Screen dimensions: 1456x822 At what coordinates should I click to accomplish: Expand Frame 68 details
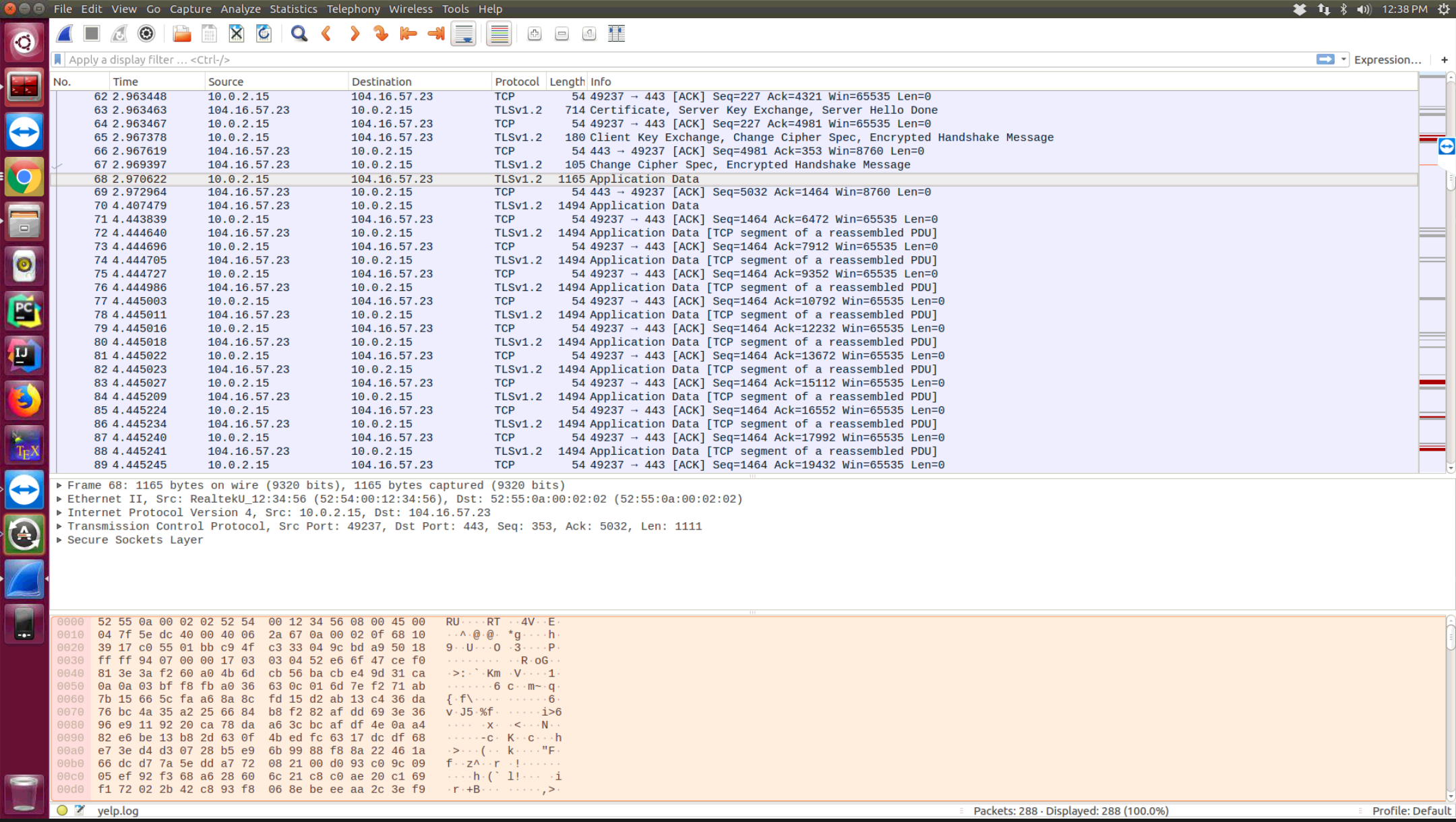click(59, 484)
